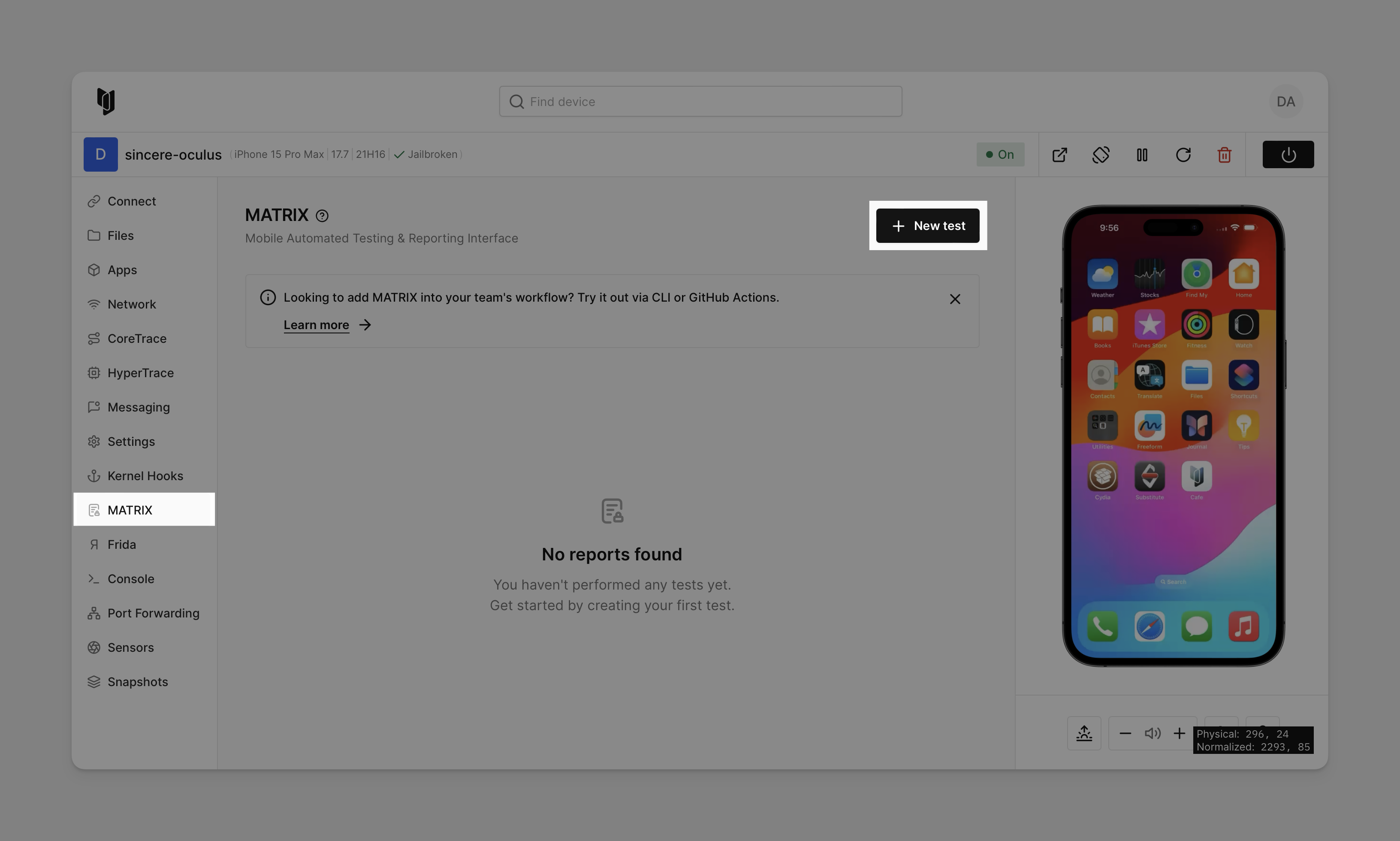Select MATRIX menu item in sidebar

(x=129, y=509)
